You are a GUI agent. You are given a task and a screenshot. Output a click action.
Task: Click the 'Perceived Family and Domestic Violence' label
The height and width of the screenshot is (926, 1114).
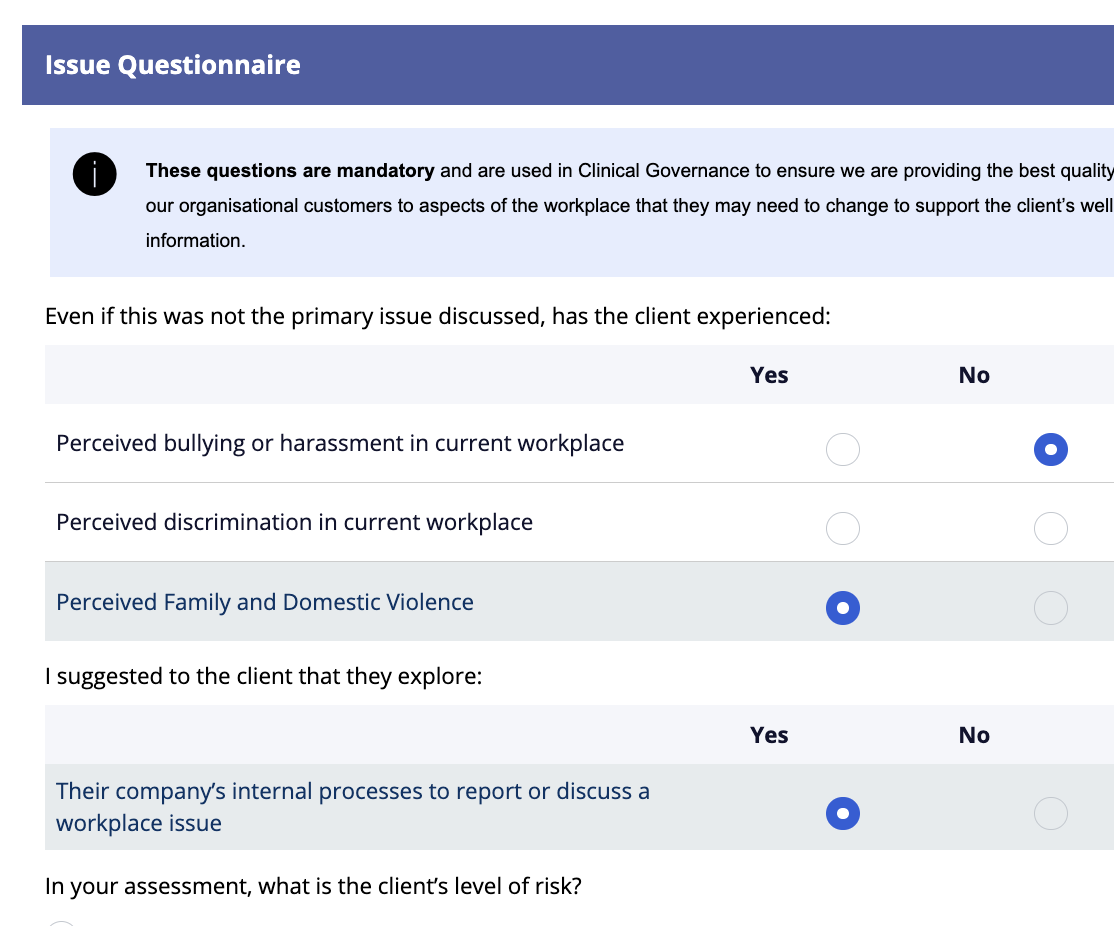coord(265,602)
